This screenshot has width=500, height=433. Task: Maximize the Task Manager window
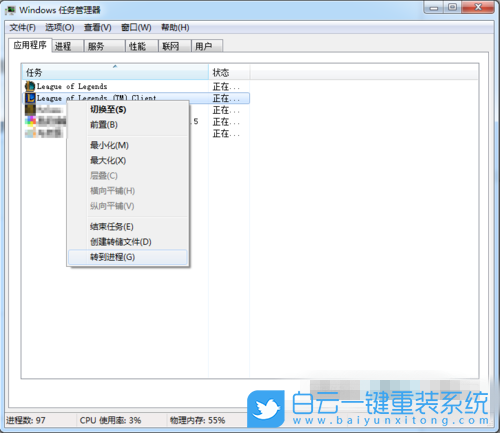click(x=452, y=7)
